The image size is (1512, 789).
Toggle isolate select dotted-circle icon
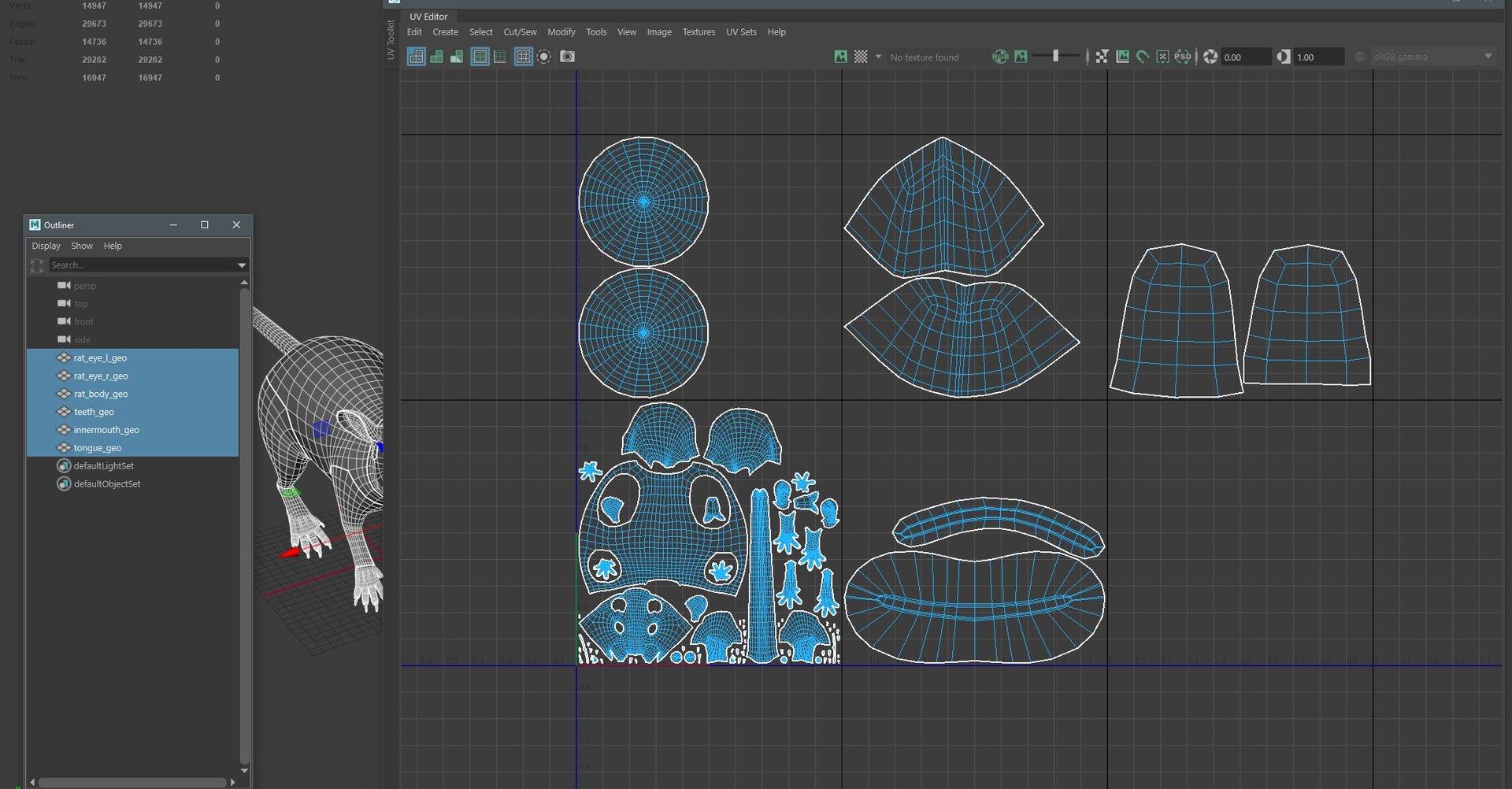tap(544, 57)
